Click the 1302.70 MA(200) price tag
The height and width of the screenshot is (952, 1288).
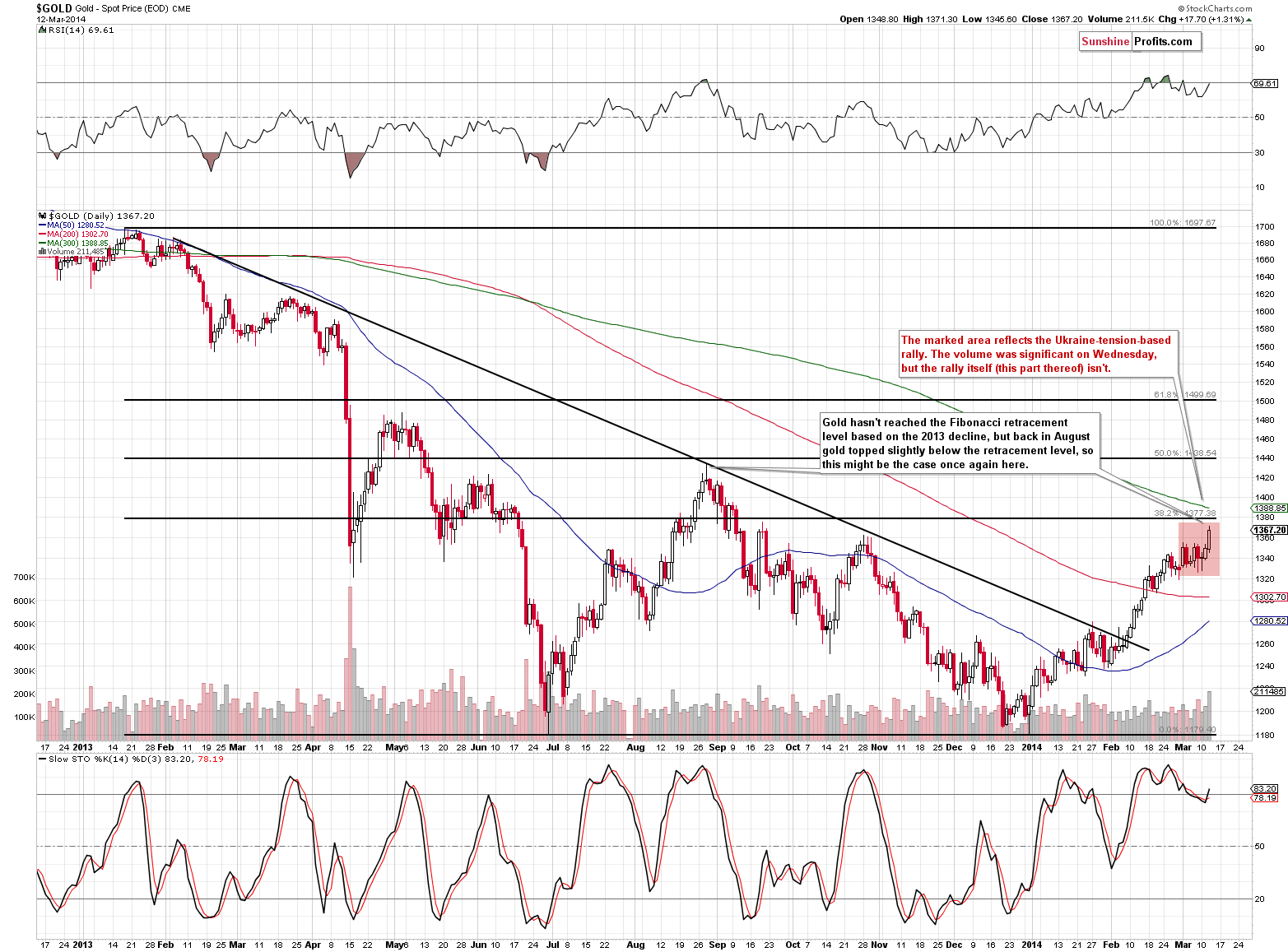click(x=1269, y=597)
